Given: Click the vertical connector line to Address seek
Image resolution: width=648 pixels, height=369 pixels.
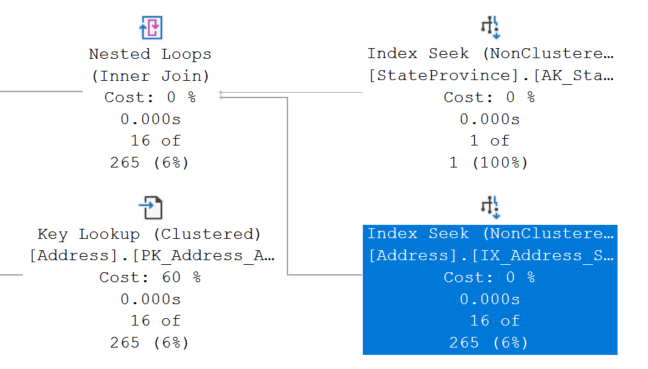Looking at the screenshot, I should pos(288,186).
